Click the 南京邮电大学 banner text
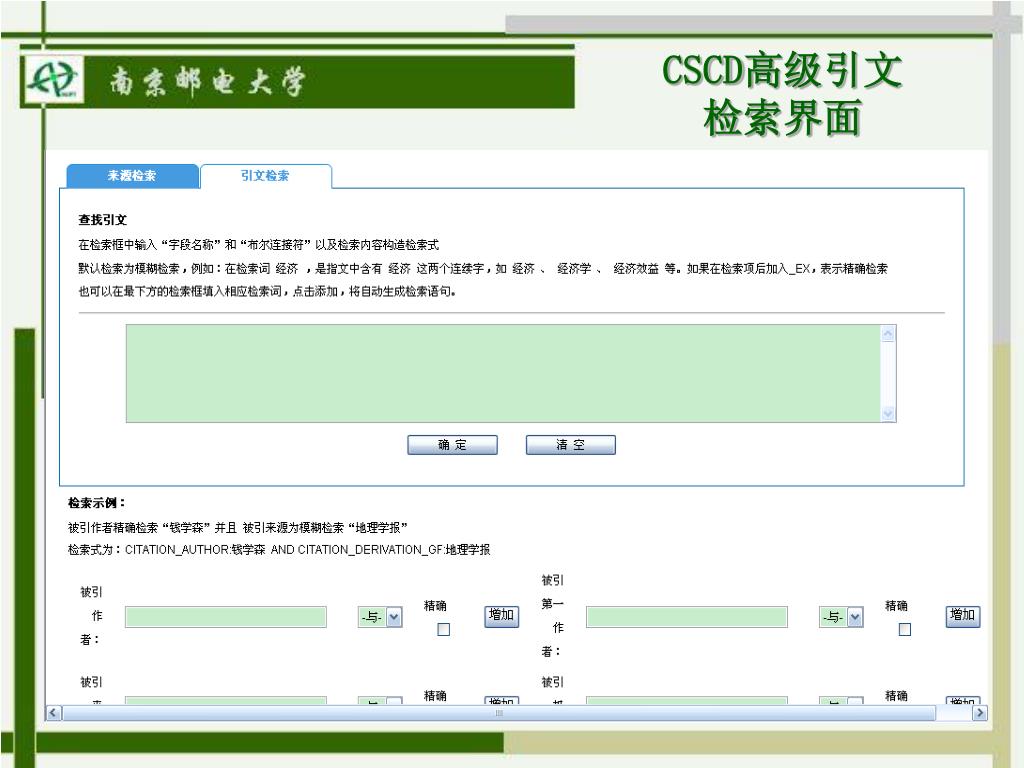1024x768 pixels. (207, 82)
